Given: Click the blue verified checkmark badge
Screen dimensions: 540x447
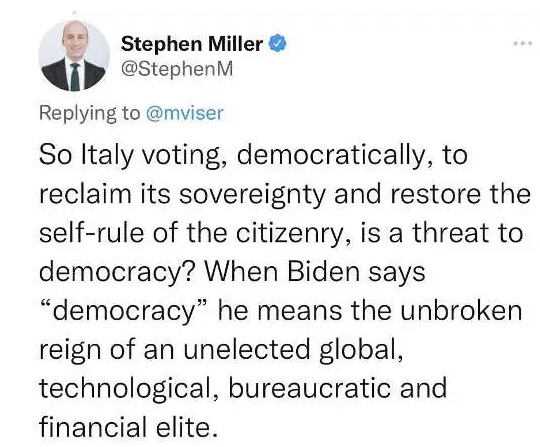Looking at the screenshot, I should pos(277,43).
